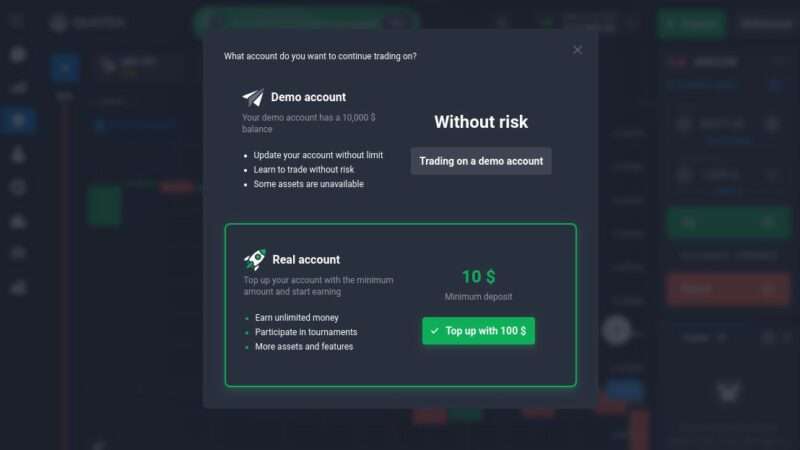
Task: Click the Demo account heading
Action: tap(308, 97)
